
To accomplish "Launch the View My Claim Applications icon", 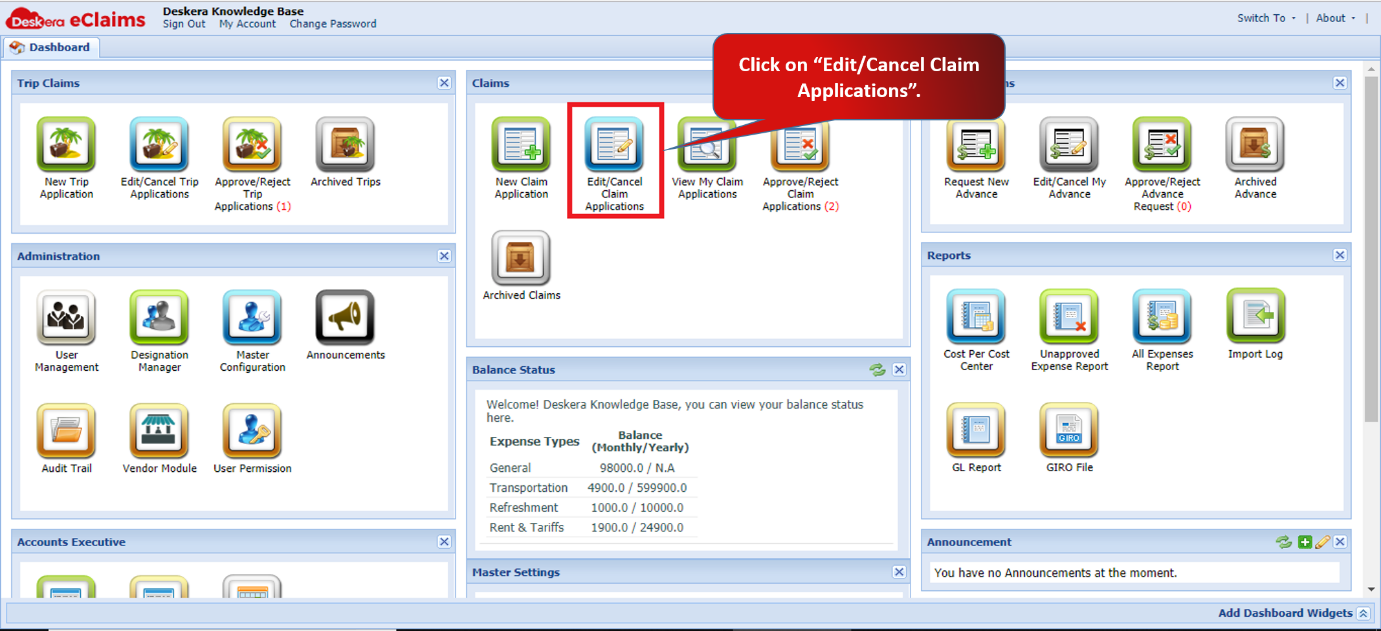I will click(x=707, y=146).
